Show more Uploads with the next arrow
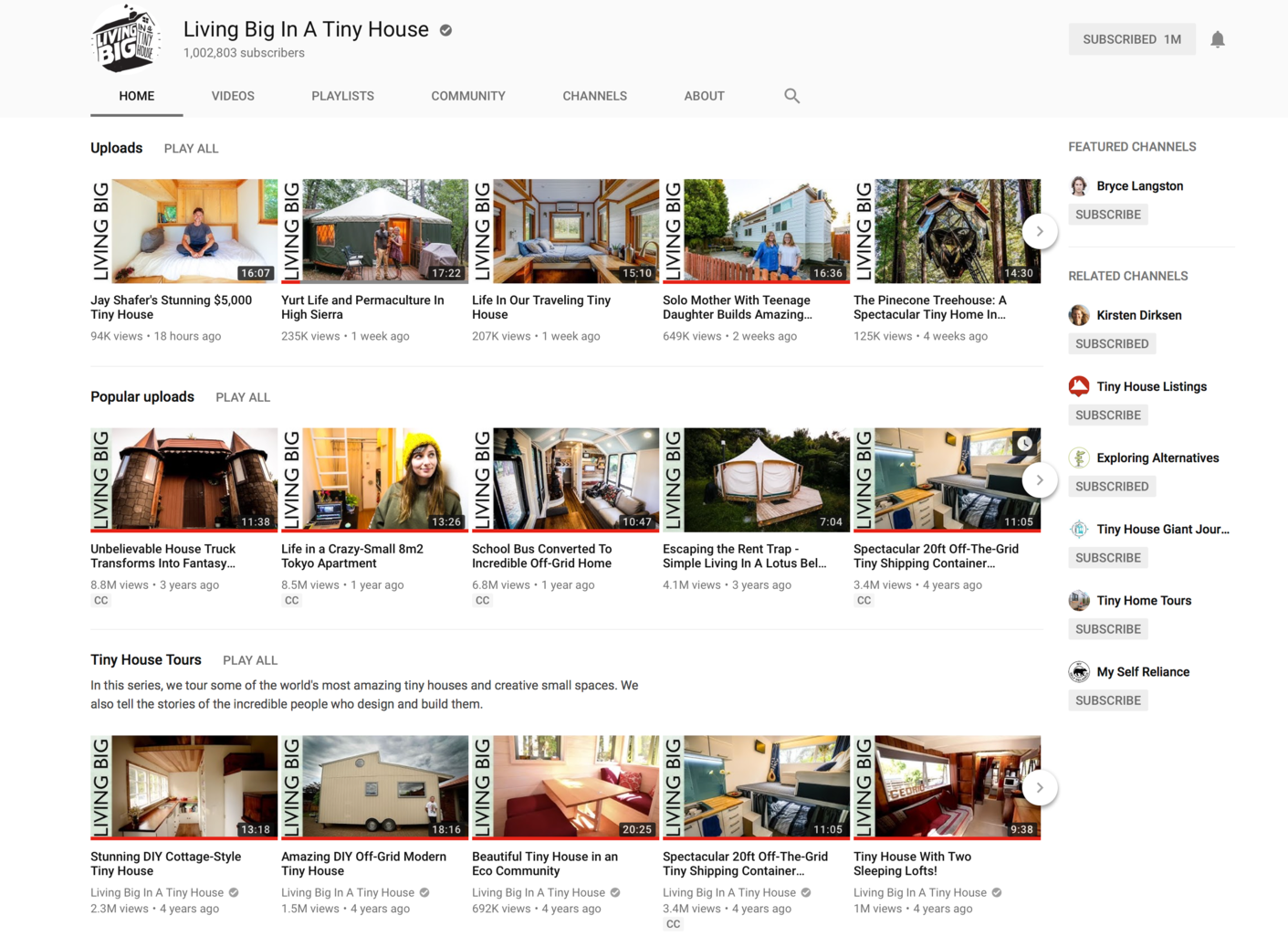The width and height of the screenshot is (1288, 947). [1040, 231]
